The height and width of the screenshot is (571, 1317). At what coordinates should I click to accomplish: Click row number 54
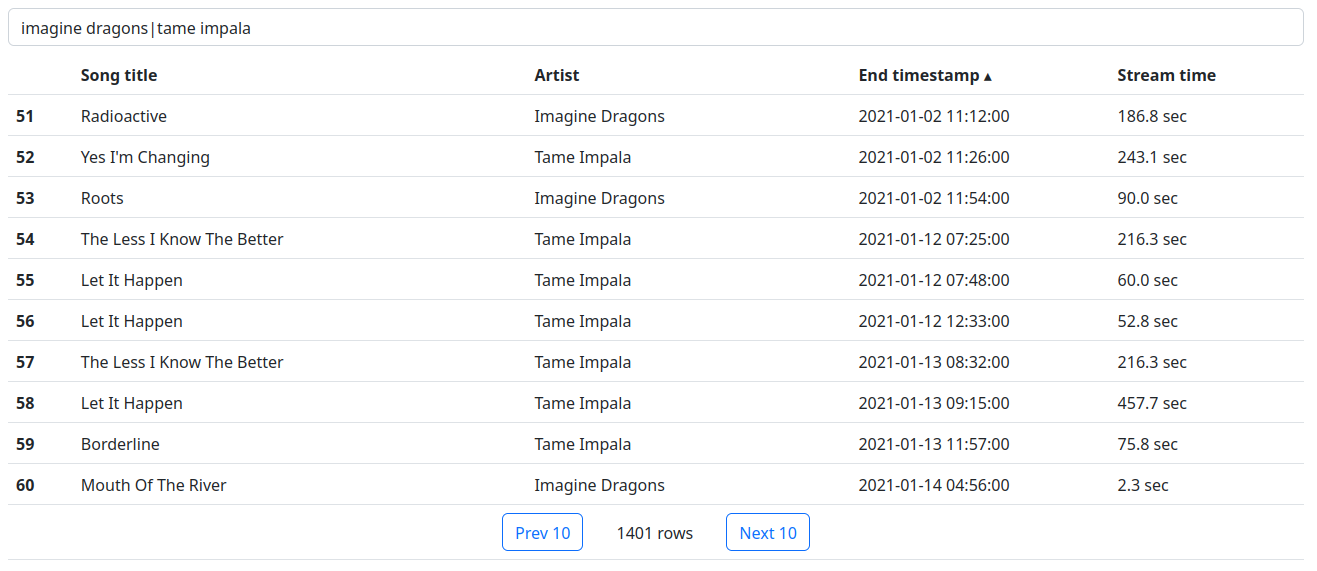25,239
